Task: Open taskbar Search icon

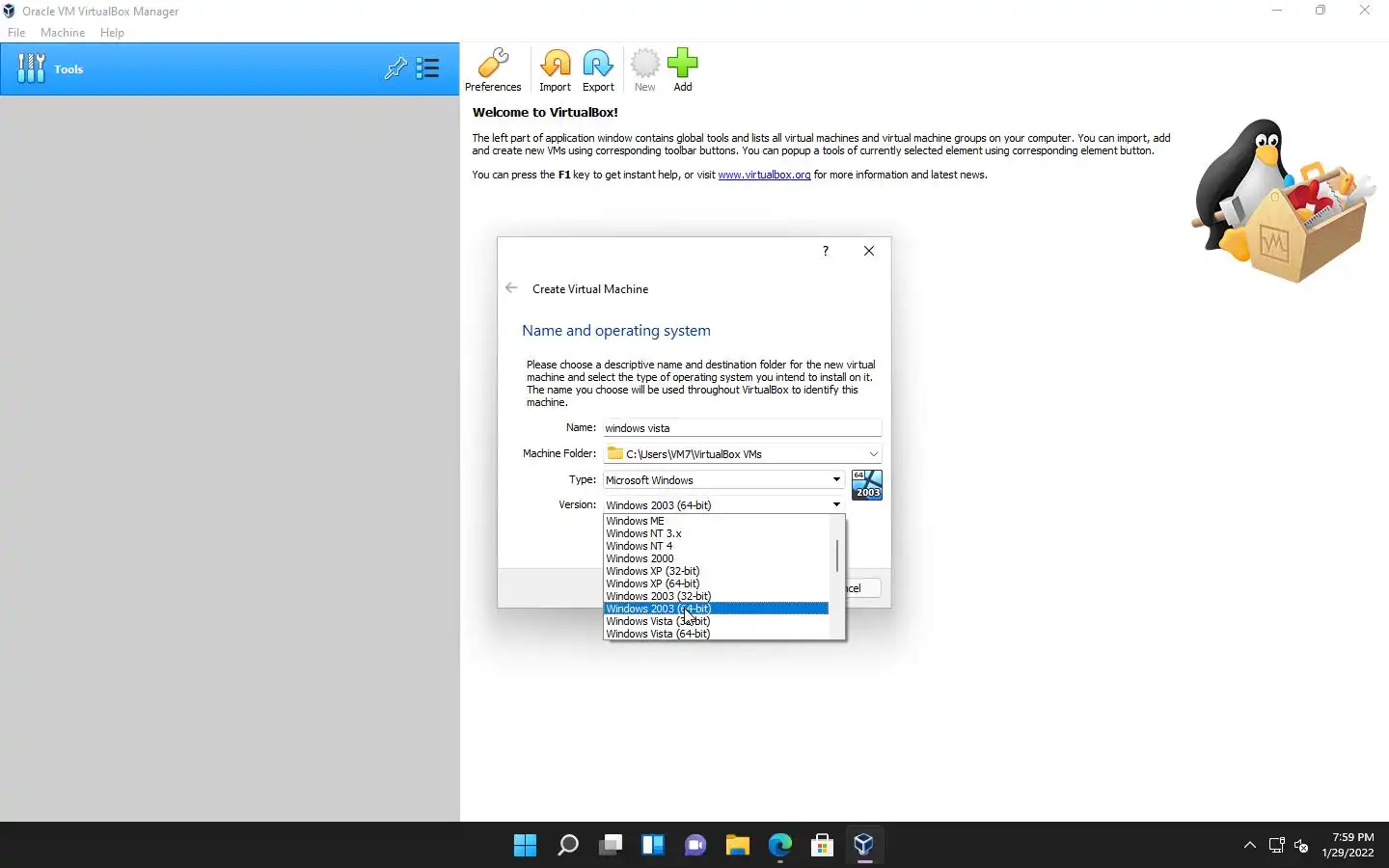Action: (x=568, y=846)
